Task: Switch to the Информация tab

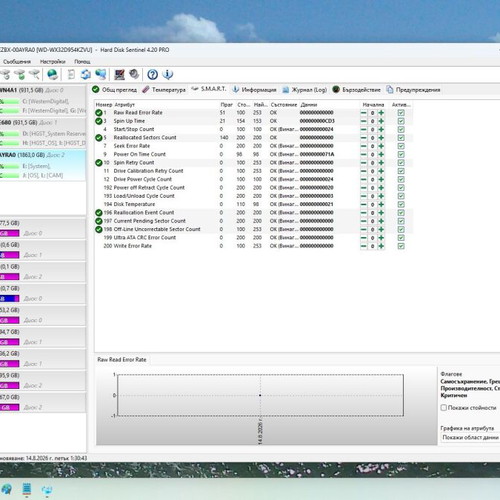Action: 254,90
